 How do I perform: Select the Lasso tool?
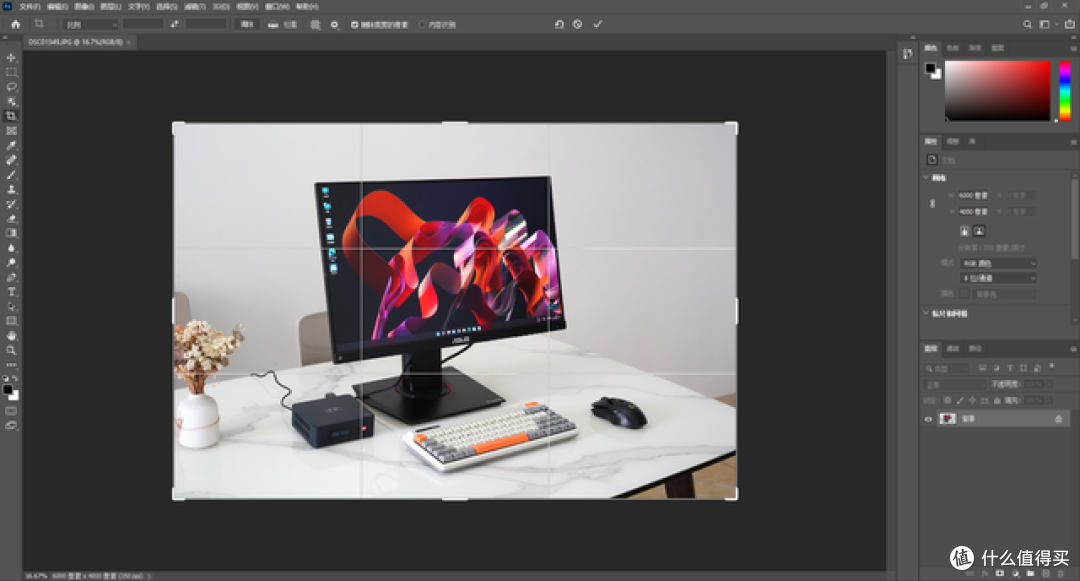(11, 87)
